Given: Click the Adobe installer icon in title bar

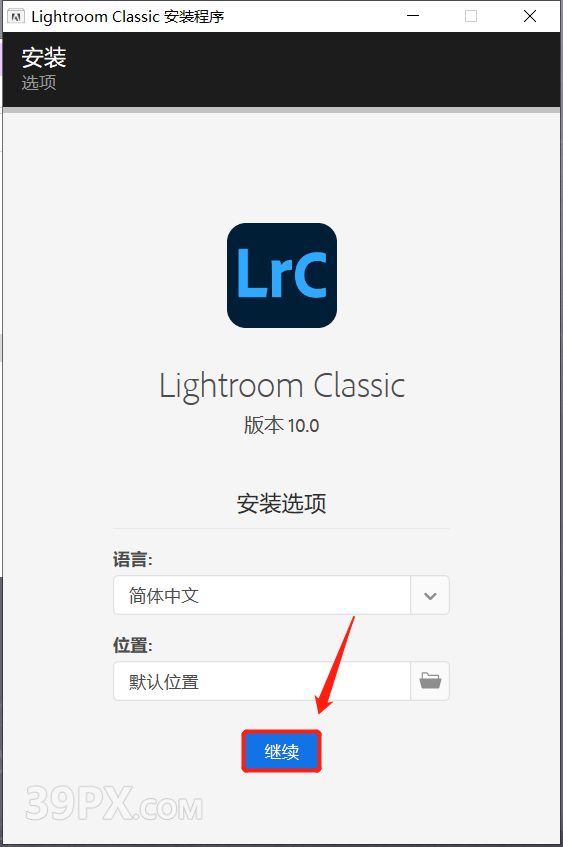Looking at the screenshot, I should click(16, 16).
